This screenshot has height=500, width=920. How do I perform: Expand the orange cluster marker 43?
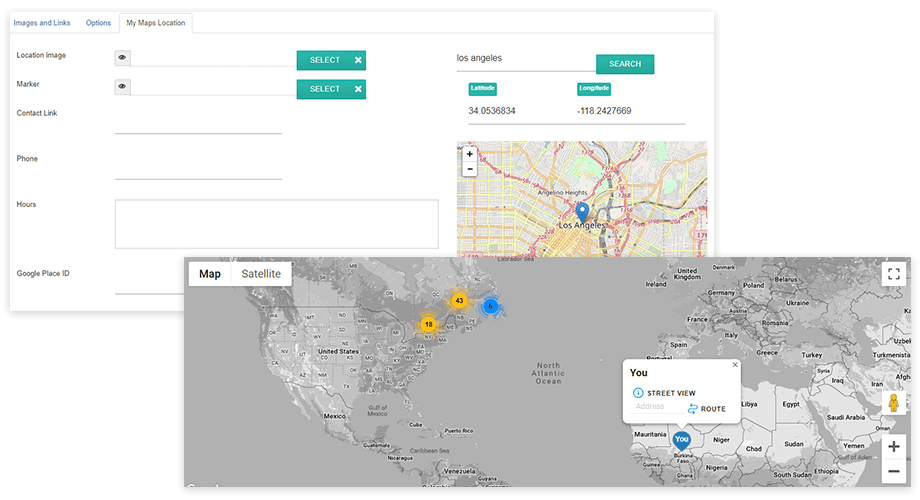point(459,300)
